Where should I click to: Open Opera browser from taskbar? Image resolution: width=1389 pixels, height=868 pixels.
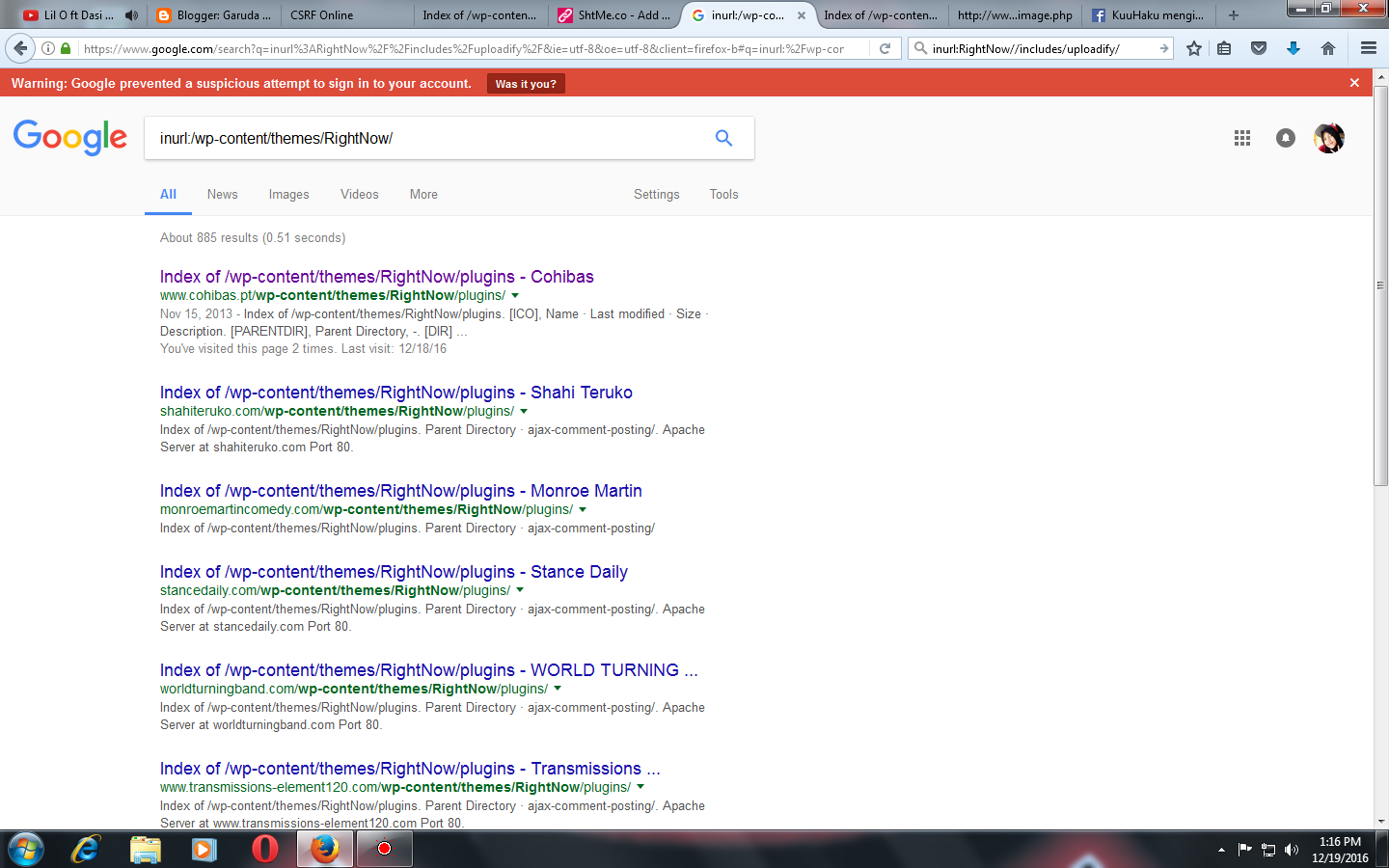click(x=264, y=850)
